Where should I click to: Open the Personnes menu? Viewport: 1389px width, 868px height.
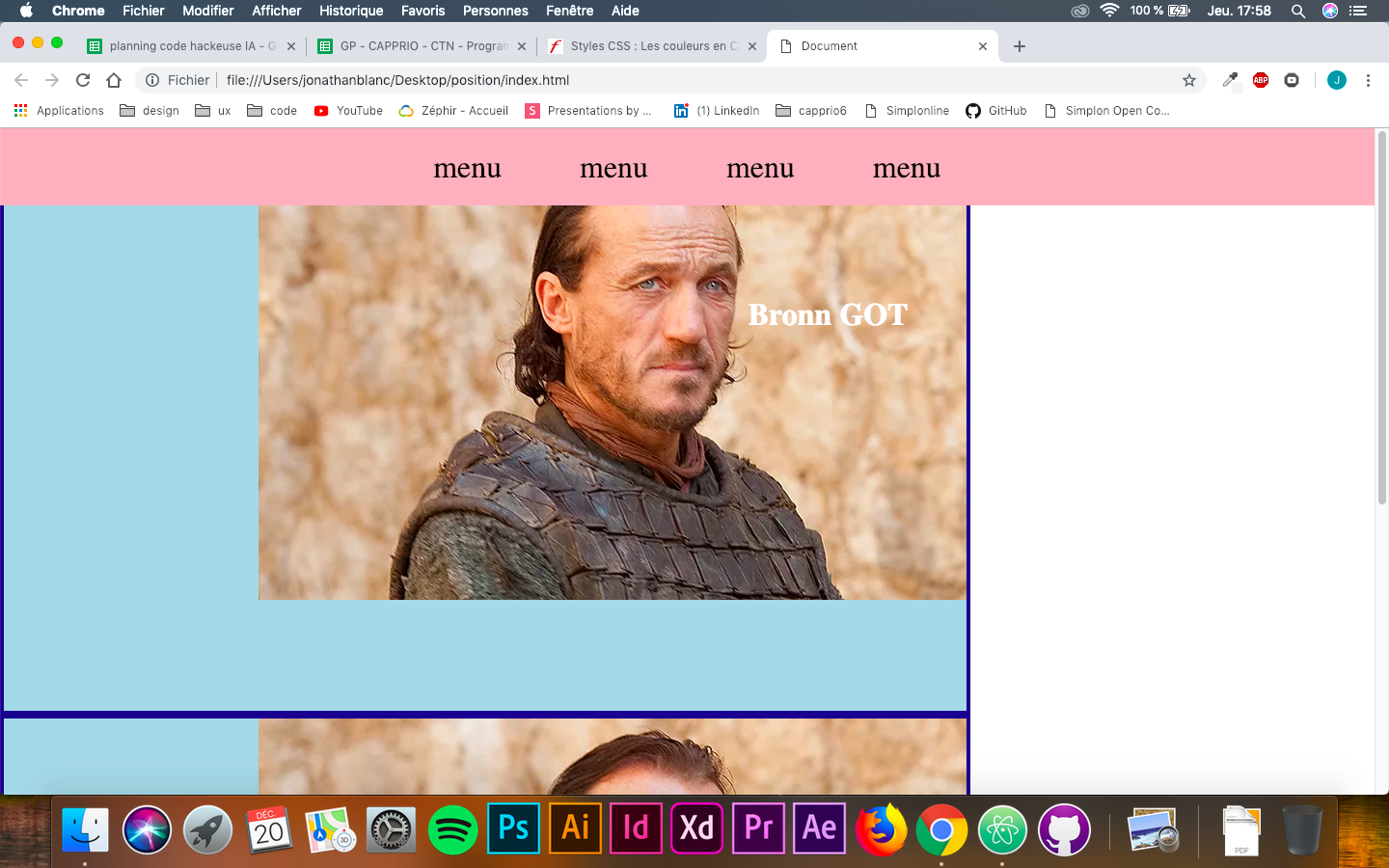tap(496, 11)
